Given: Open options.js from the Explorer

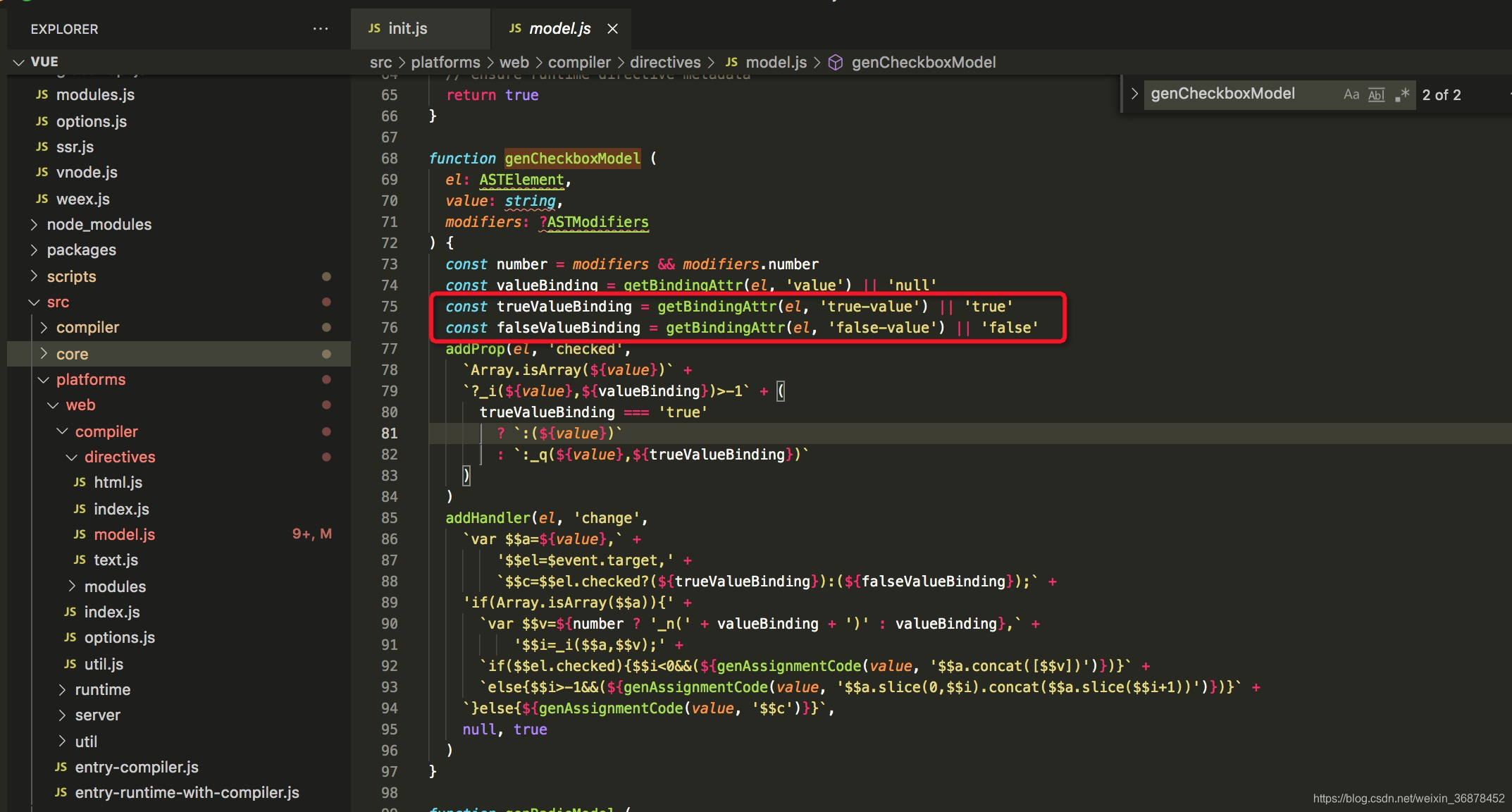Looking at the screenshot, I should [91, 121].
